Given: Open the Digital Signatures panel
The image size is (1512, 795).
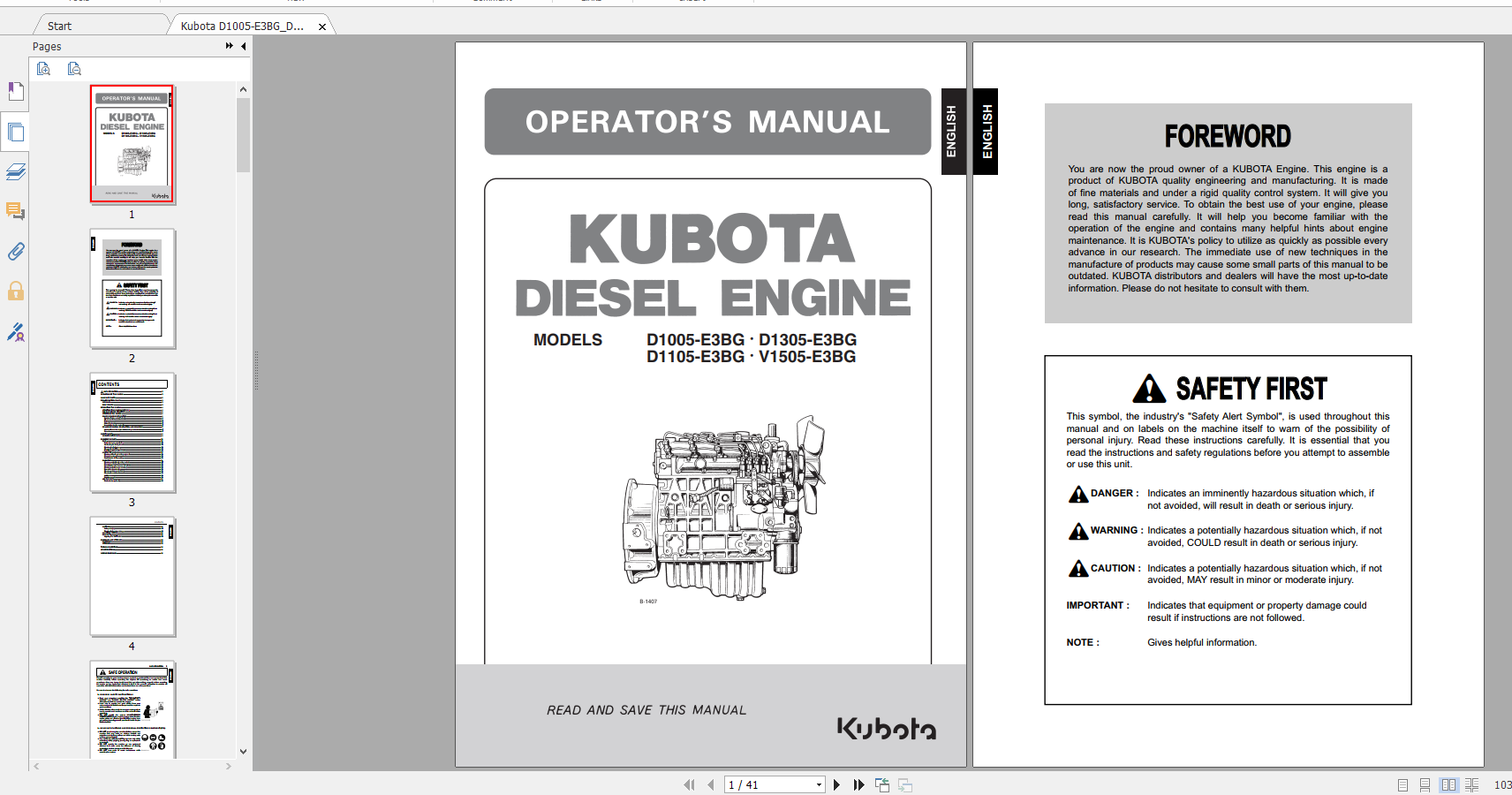Looking at the screenshot, I should pyautogui.click(x=16, y=333).
